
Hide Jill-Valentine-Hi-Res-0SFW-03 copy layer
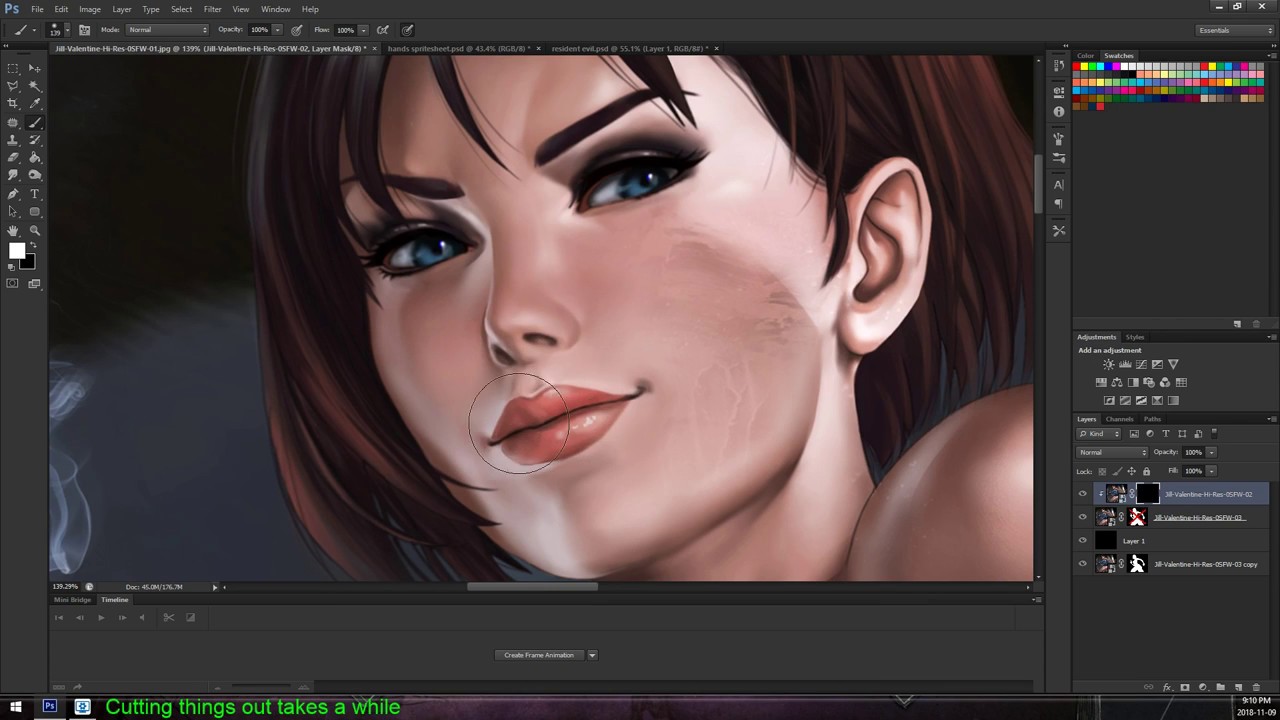[1082, 564]
